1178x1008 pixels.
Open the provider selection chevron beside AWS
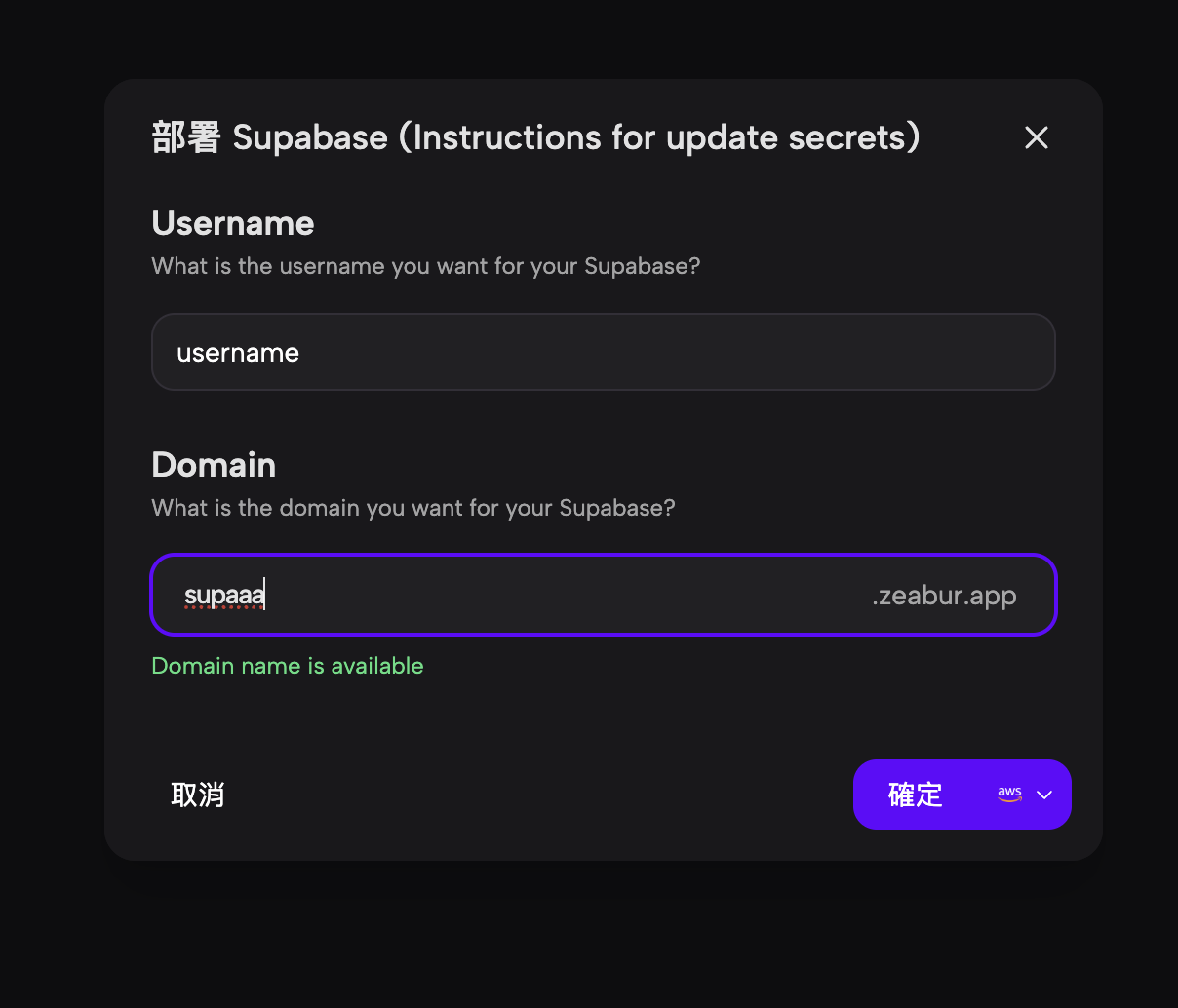(1042, 795)
